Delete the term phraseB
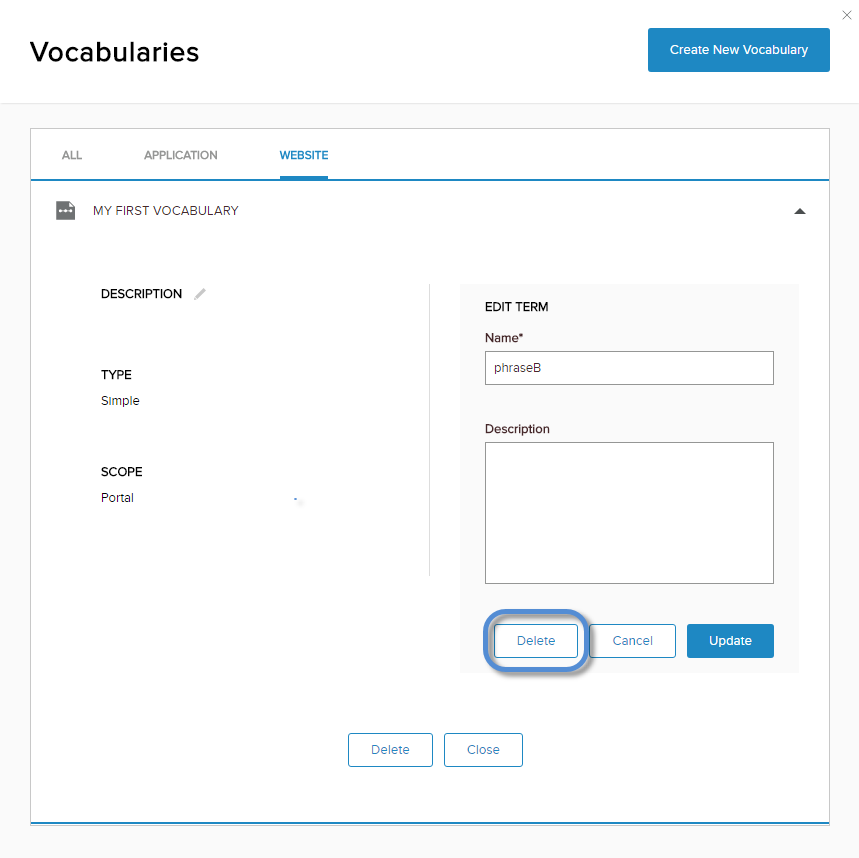This screenshot has height=858, width=859. pyautogui.click(x=535, y=640)
